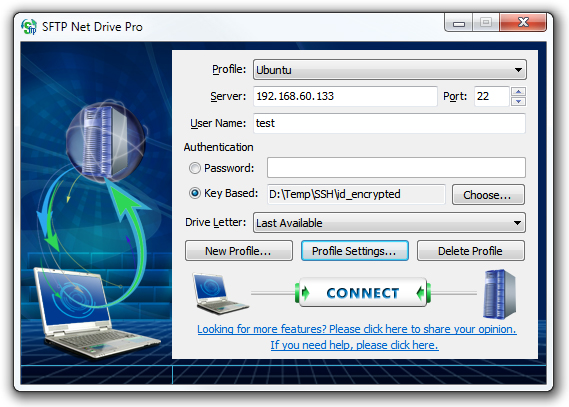569x407 pixels.
Task: Open the share your opinion link
Action: pyautogui.click(x=357, y=329)
